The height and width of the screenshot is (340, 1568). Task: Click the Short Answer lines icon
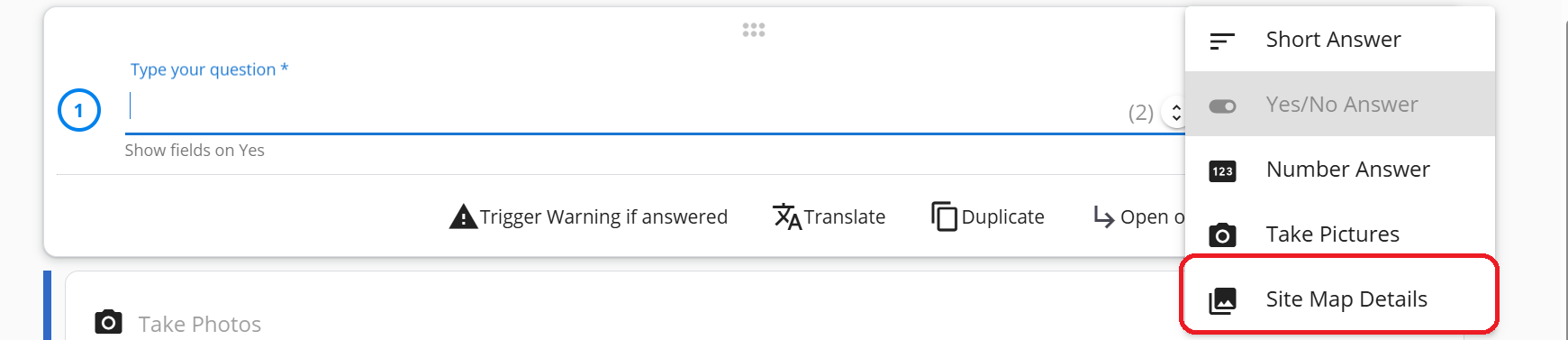tap(1222, 41)
